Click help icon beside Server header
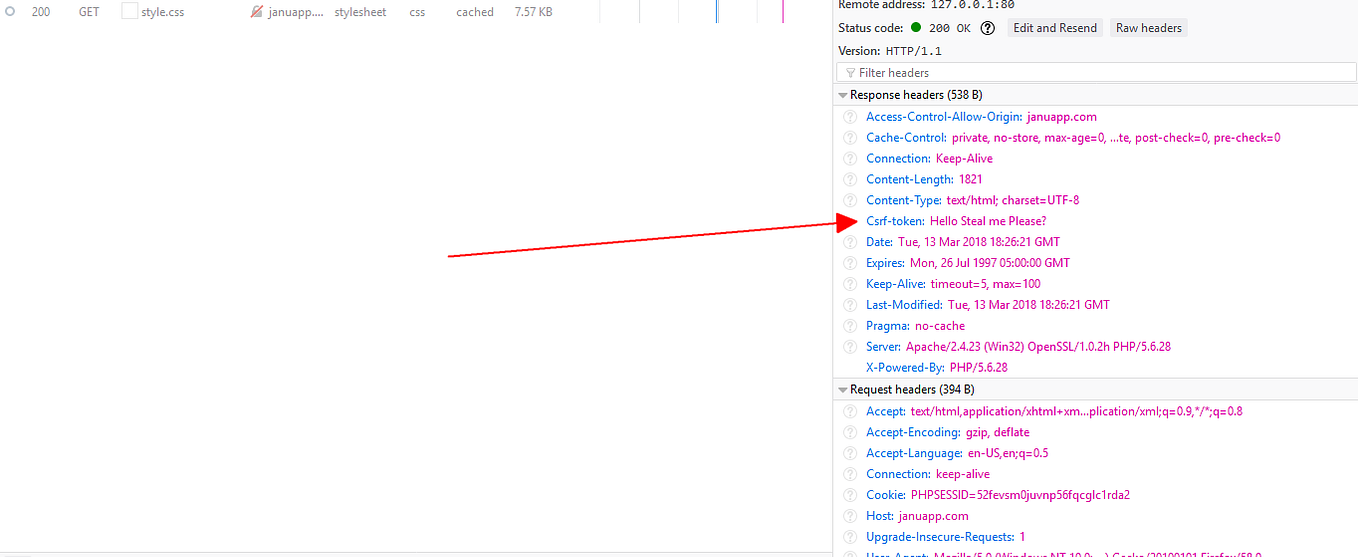 tap(850, 347)
